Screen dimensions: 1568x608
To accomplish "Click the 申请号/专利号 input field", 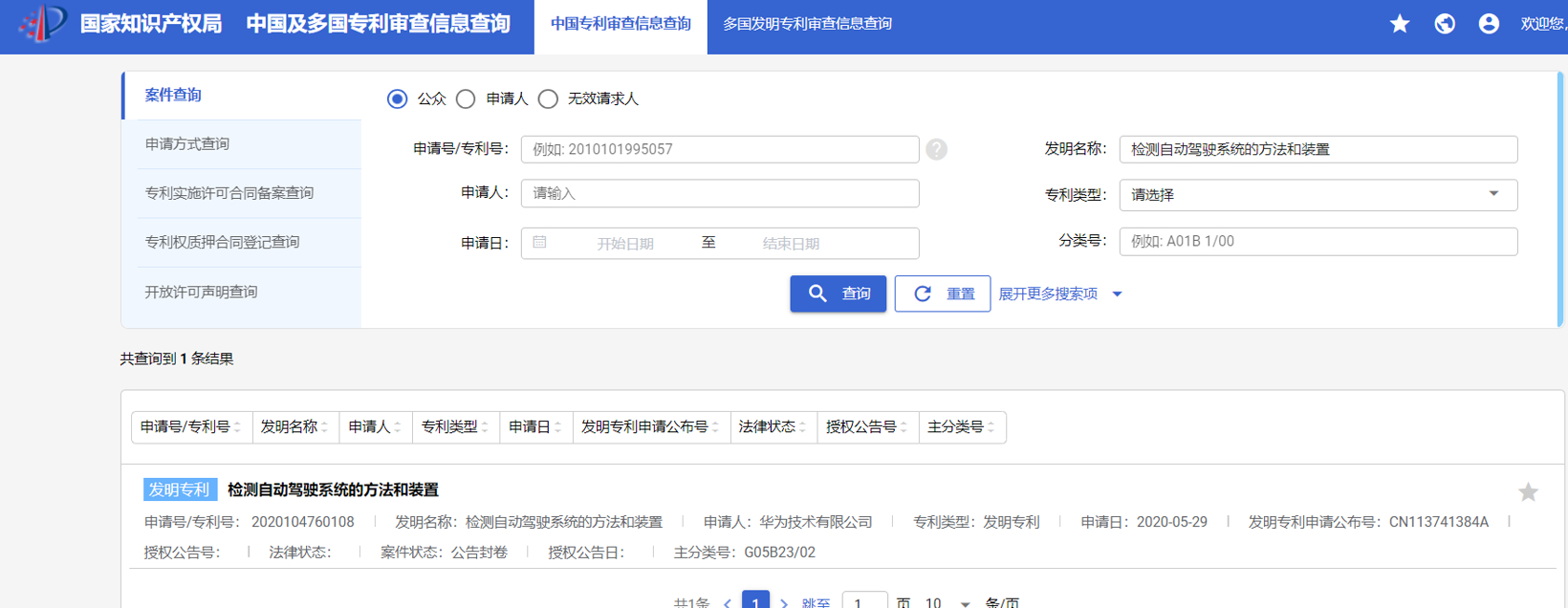I will click(x=720, y=149).
